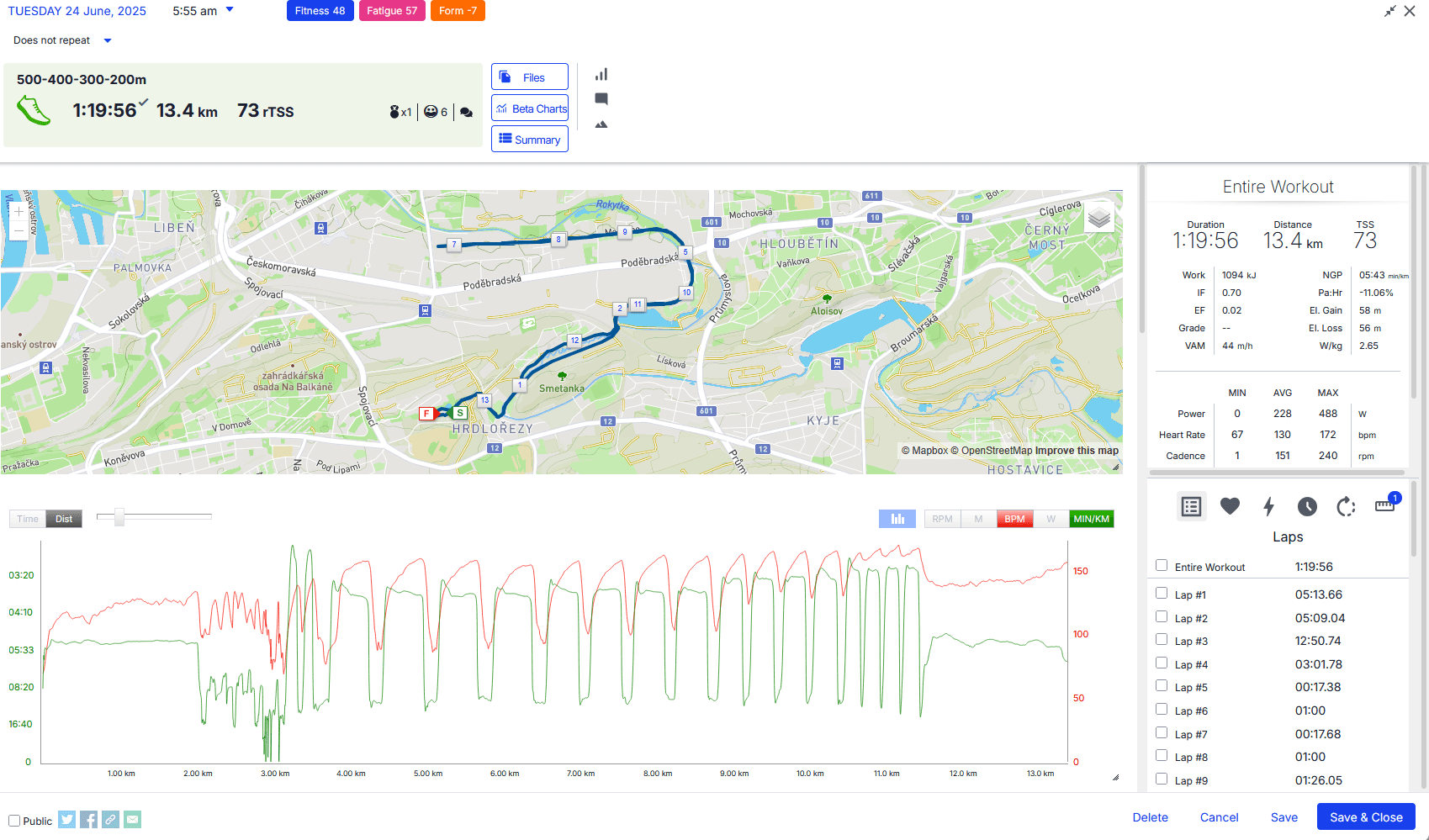The height and width of the screenshot is (840, 1429).
Task: Show power zones lightning icon
Action: 1268,506
